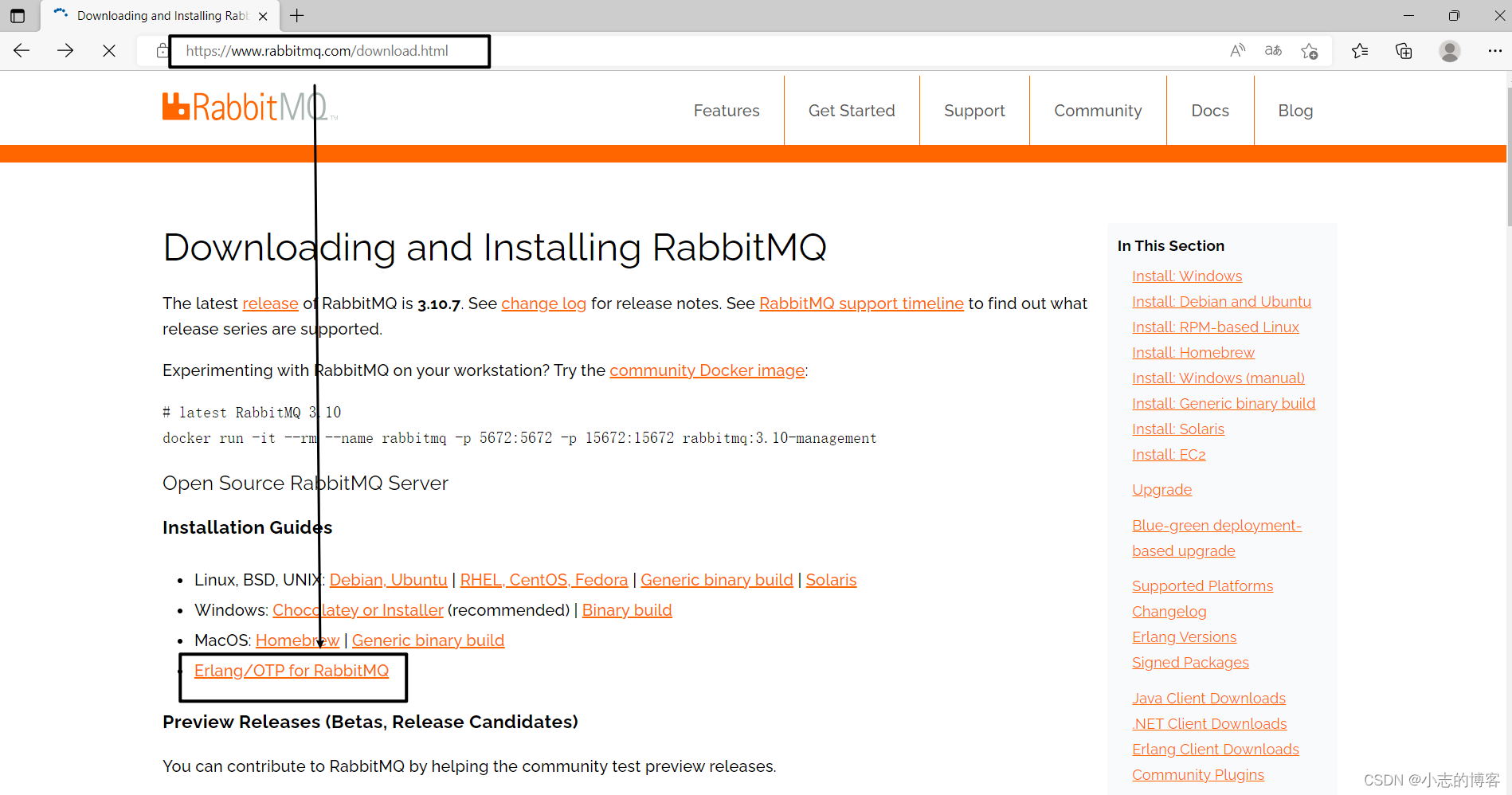
Task: Click the browser Back arrow
Action: pos(22,51)
